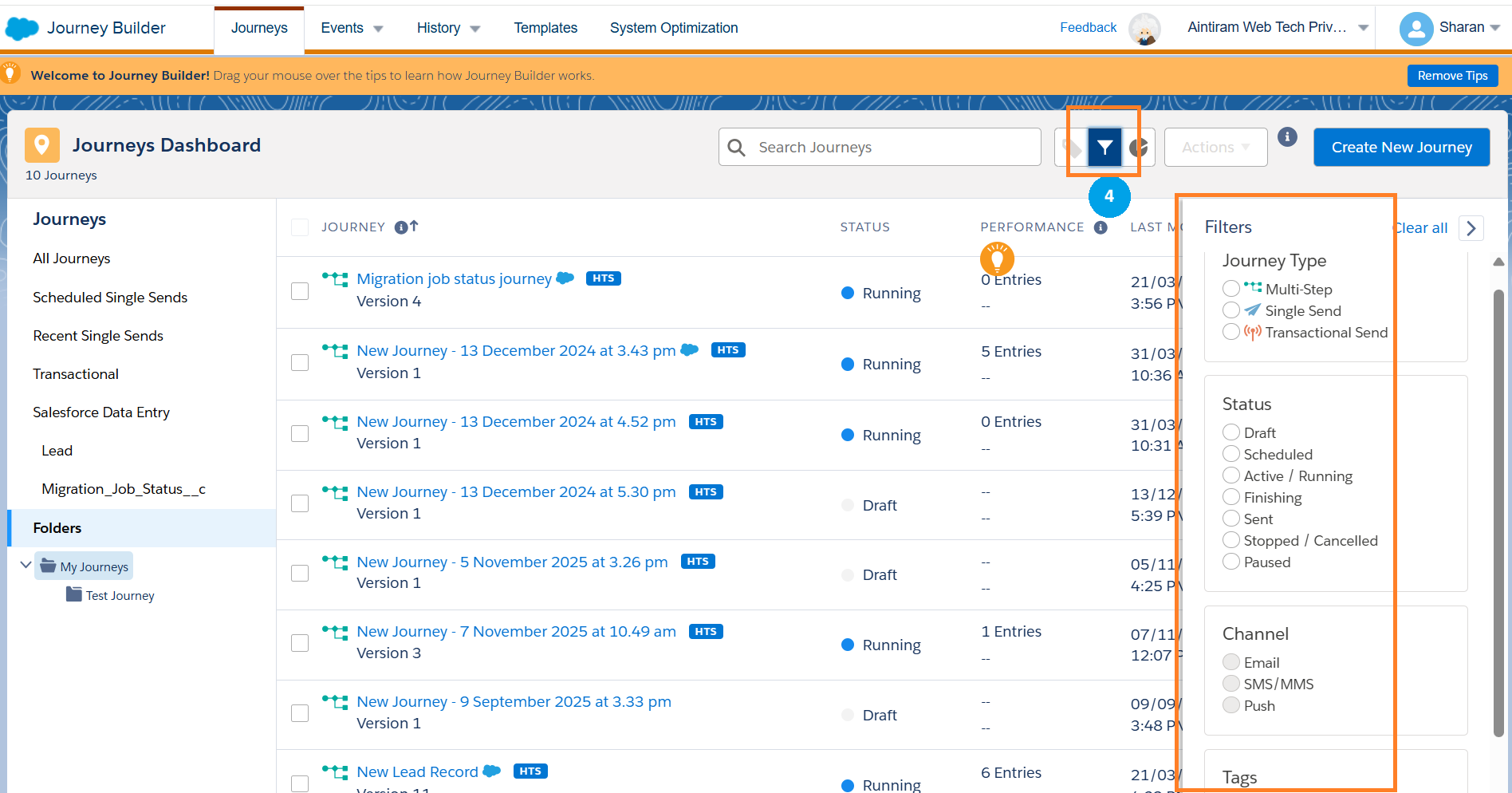Click the Remove Tips button
The width and height of the screenshot is (1512, 793).
point(1452,76)
